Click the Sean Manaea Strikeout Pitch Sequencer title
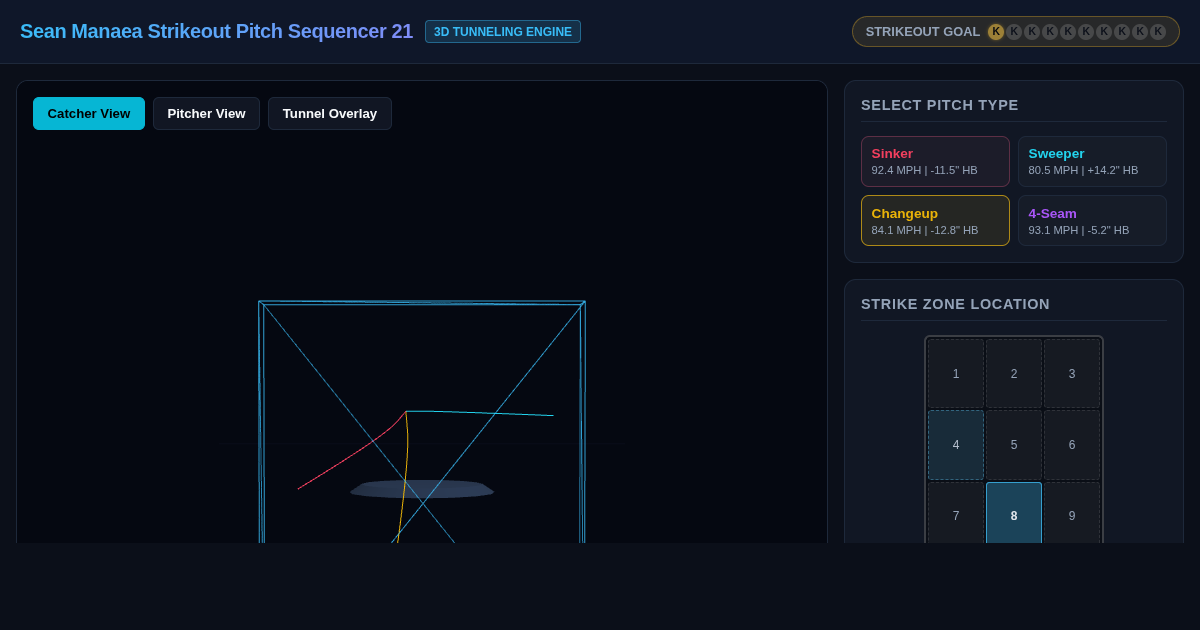Screen dimensions: 1200x630 [216, 31]
